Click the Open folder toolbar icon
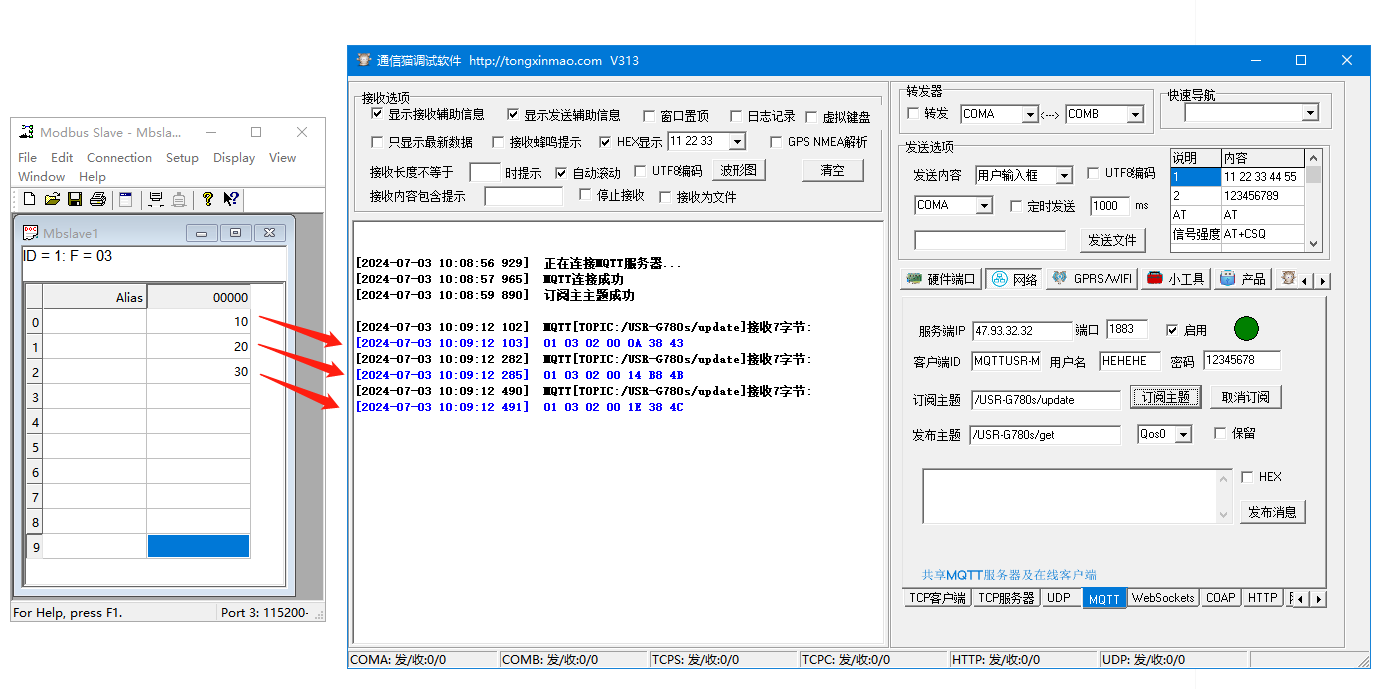Viewport: 1383px width, 689px height. tap(53, 200)
